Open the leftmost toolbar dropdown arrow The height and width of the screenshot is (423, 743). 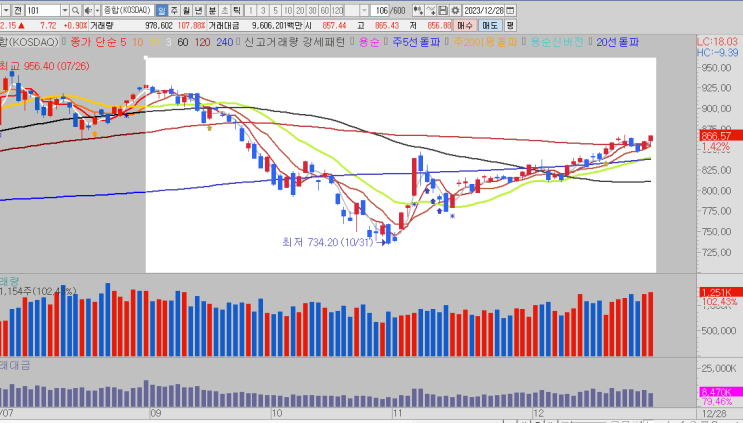click(x=5, y=10)
